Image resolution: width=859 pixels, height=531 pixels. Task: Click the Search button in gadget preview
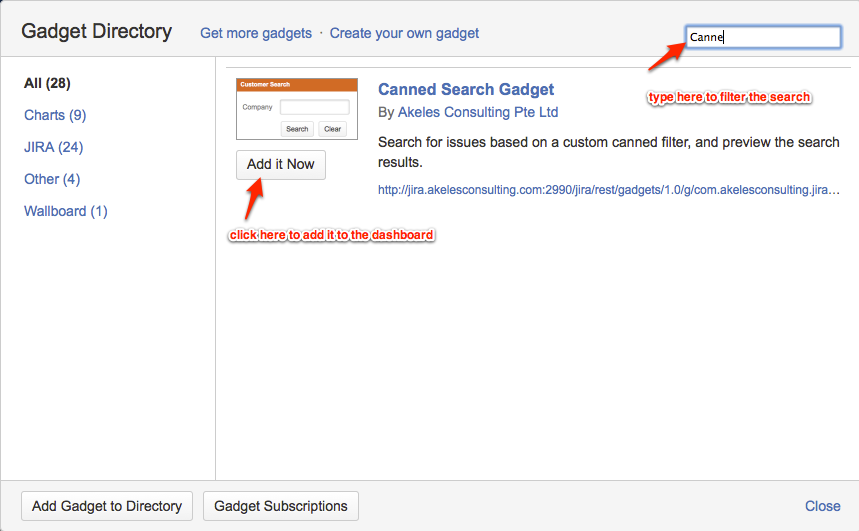[x=297, y=129]
